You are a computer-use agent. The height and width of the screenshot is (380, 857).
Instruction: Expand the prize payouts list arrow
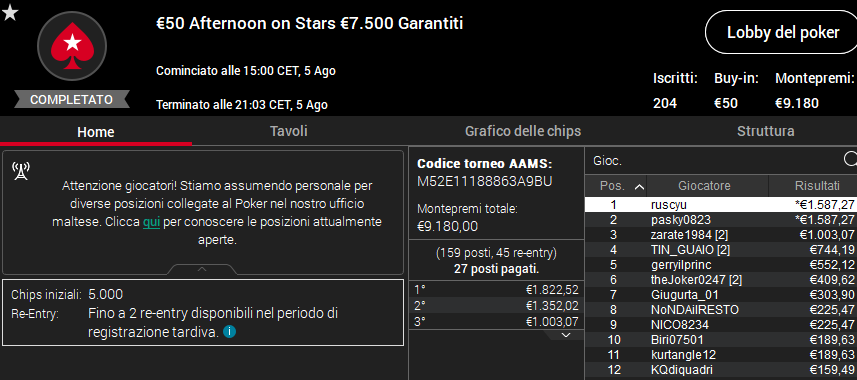point(566,335)
